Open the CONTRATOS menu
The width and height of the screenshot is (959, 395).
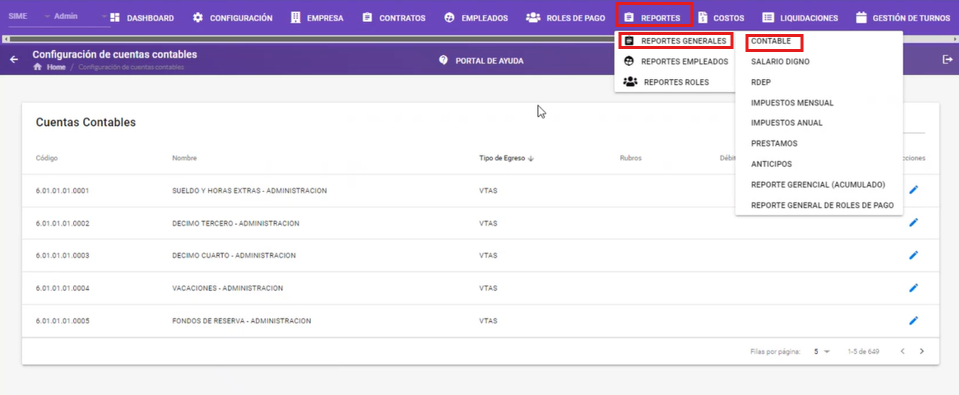[x=394, y=18]
